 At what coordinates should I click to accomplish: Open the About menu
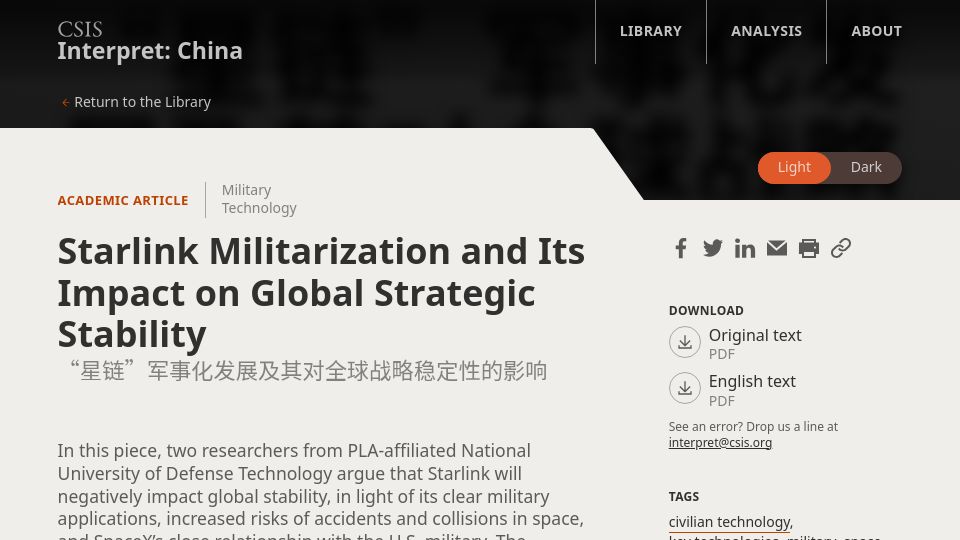point(876,31)
